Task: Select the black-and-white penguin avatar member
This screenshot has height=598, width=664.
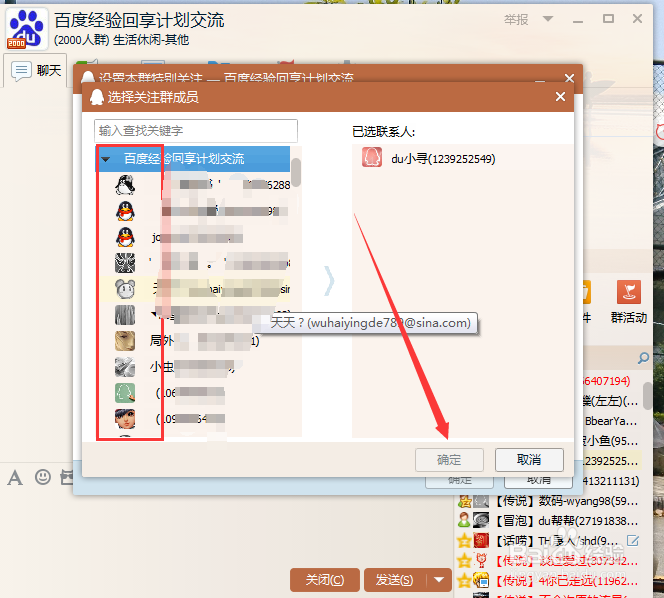Action: click(x=125, y=185)
